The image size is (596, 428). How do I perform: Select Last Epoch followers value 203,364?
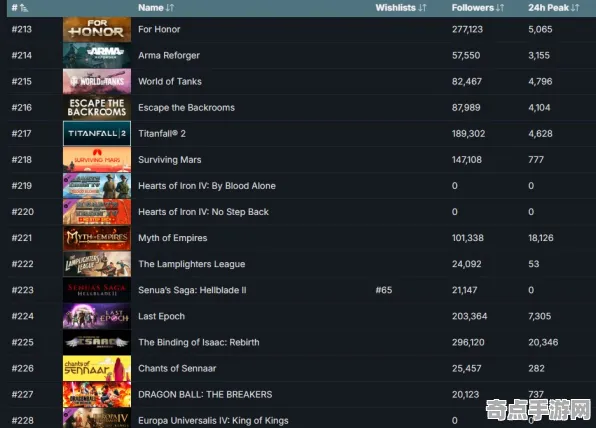[x=469, y=316]
